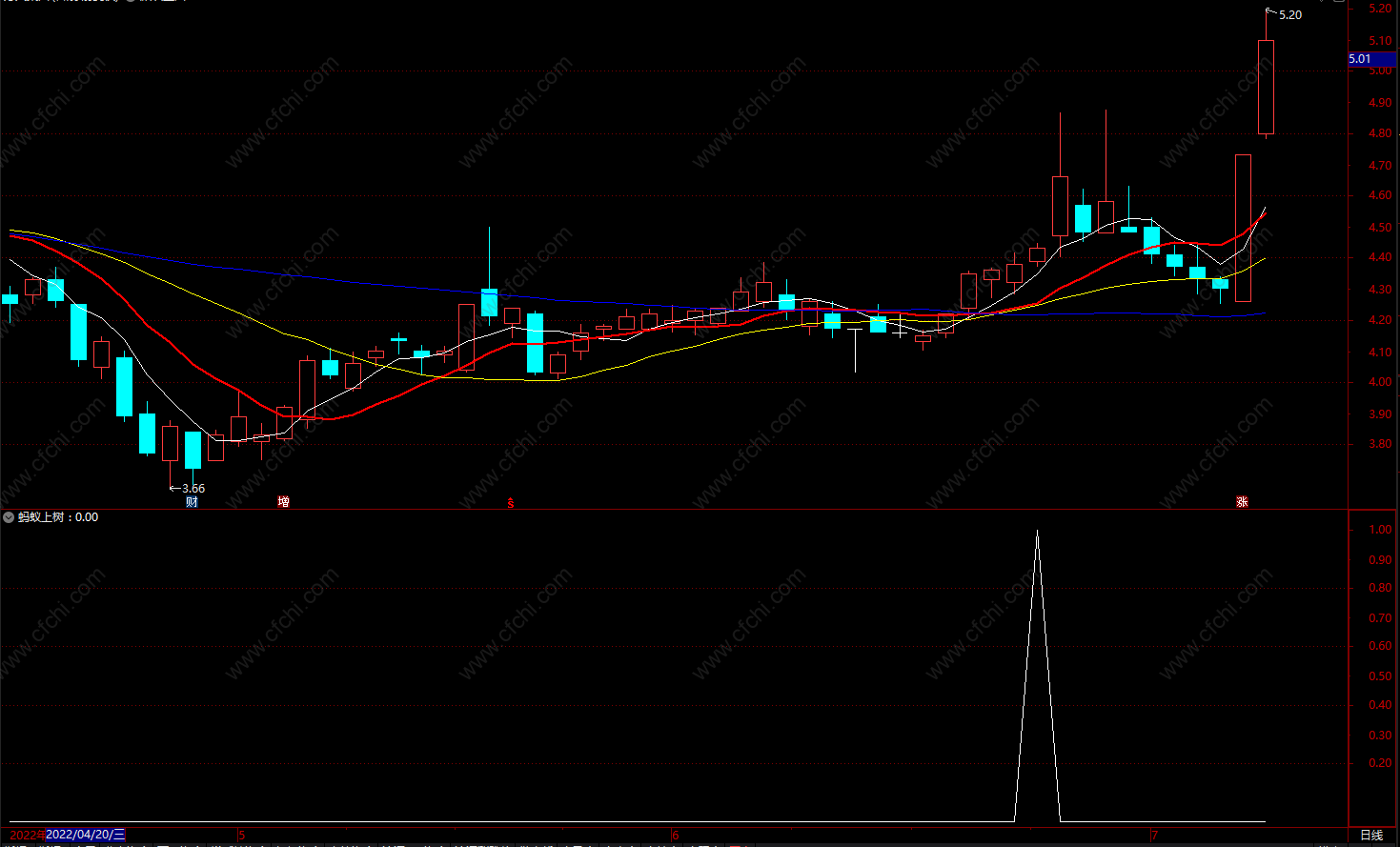Image resolution: width=1400 pixels, height=847 pixels.
Task: Click the tall last red candle body
Action: [1266, 87]
